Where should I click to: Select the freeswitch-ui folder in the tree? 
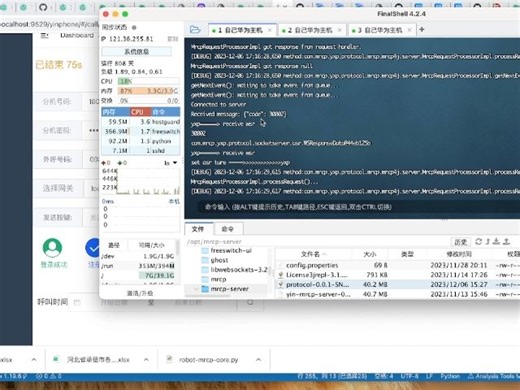(x=231, y=250)
